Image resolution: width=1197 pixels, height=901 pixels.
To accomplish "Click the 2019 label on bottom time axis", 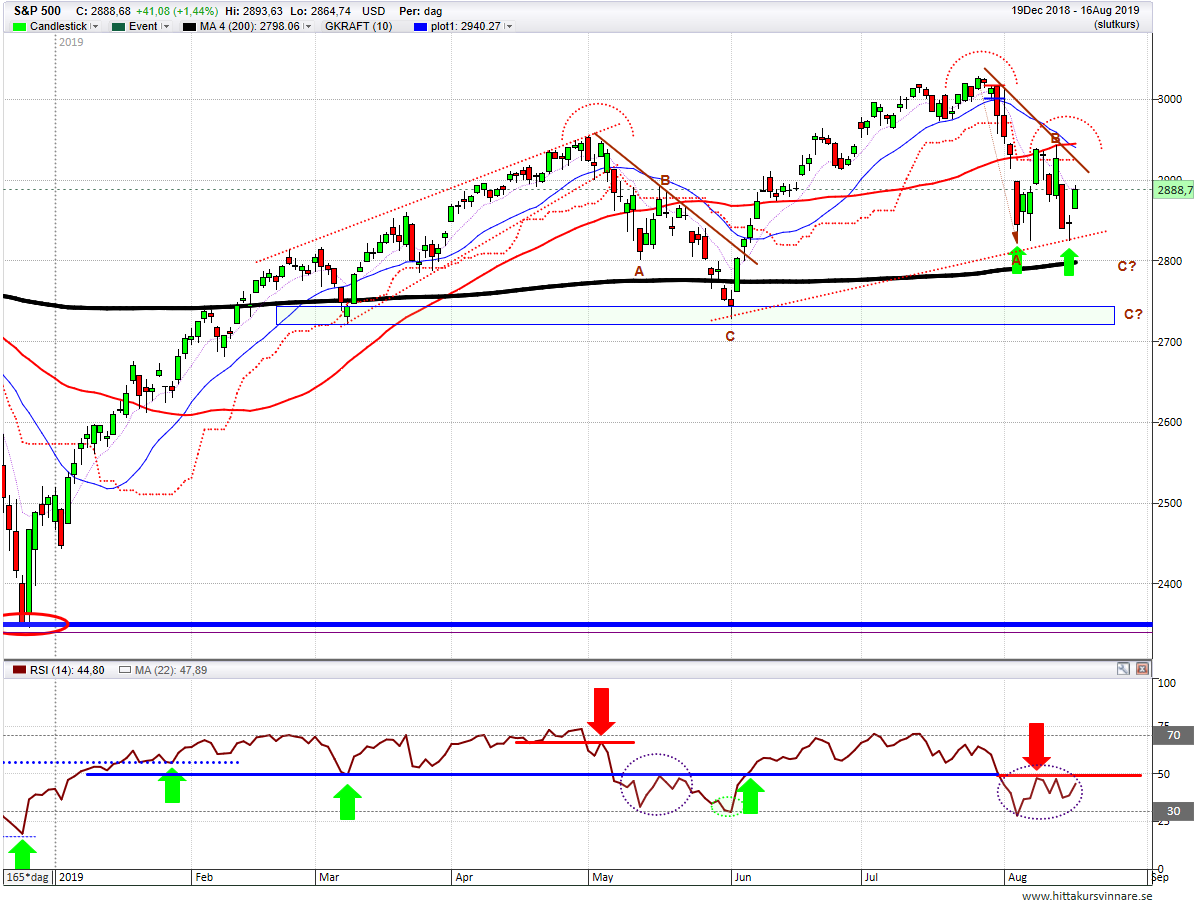I will [71, 877].
